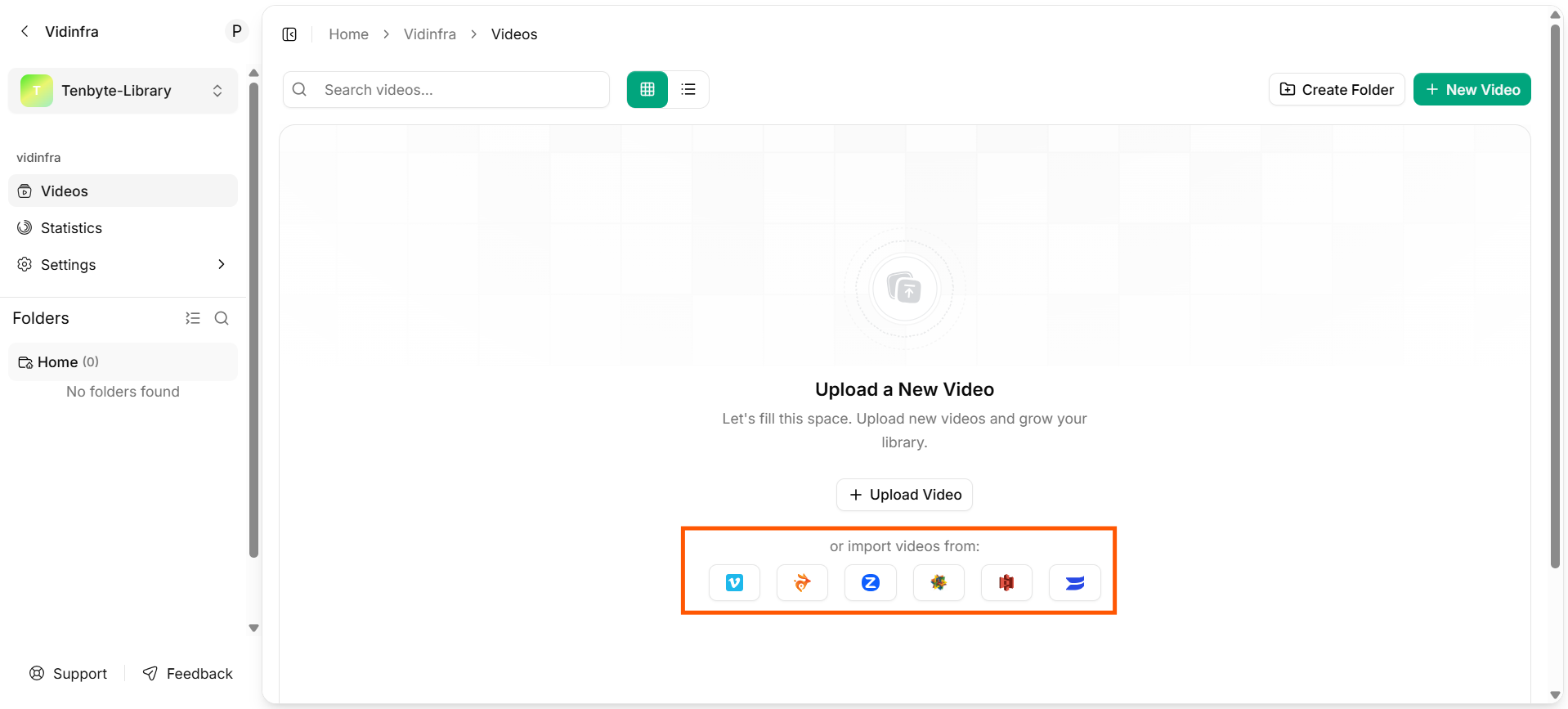The height and width of the screenshot is (709, 1568).
Task: Click the upload illustration icon in the center
Action: tap(904, 288)
